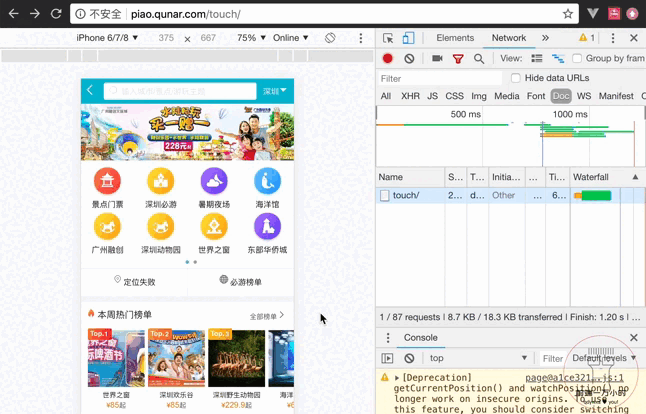Clear the console
This screenshot has height=414, width=646.
409,358
